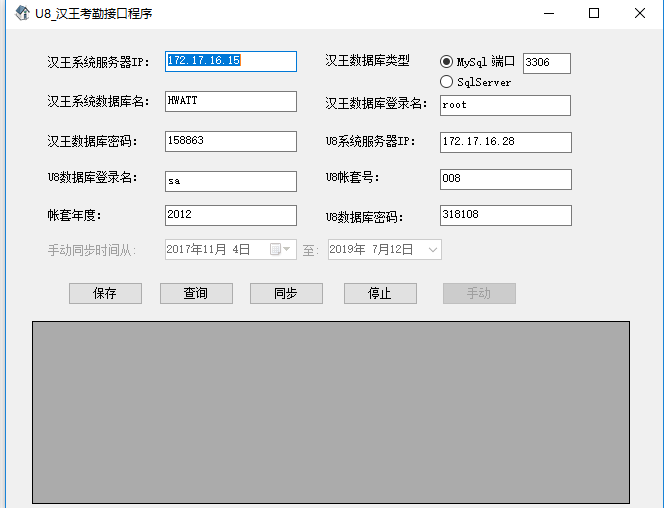
Task: Click the 汉王数据库登录名 field root
Action: 505,105
